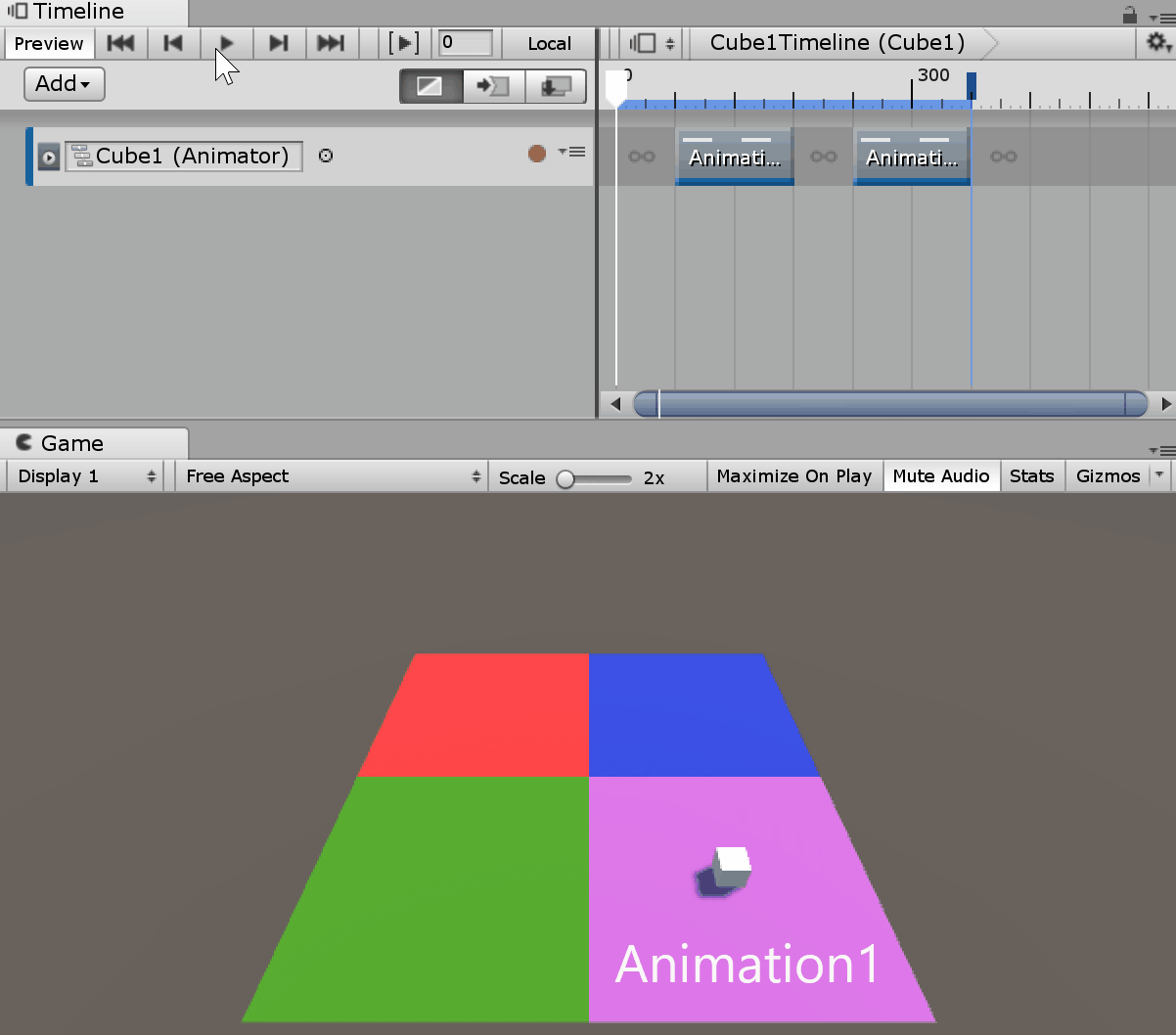Select the Mix edit mode icon

coord(429,86)
